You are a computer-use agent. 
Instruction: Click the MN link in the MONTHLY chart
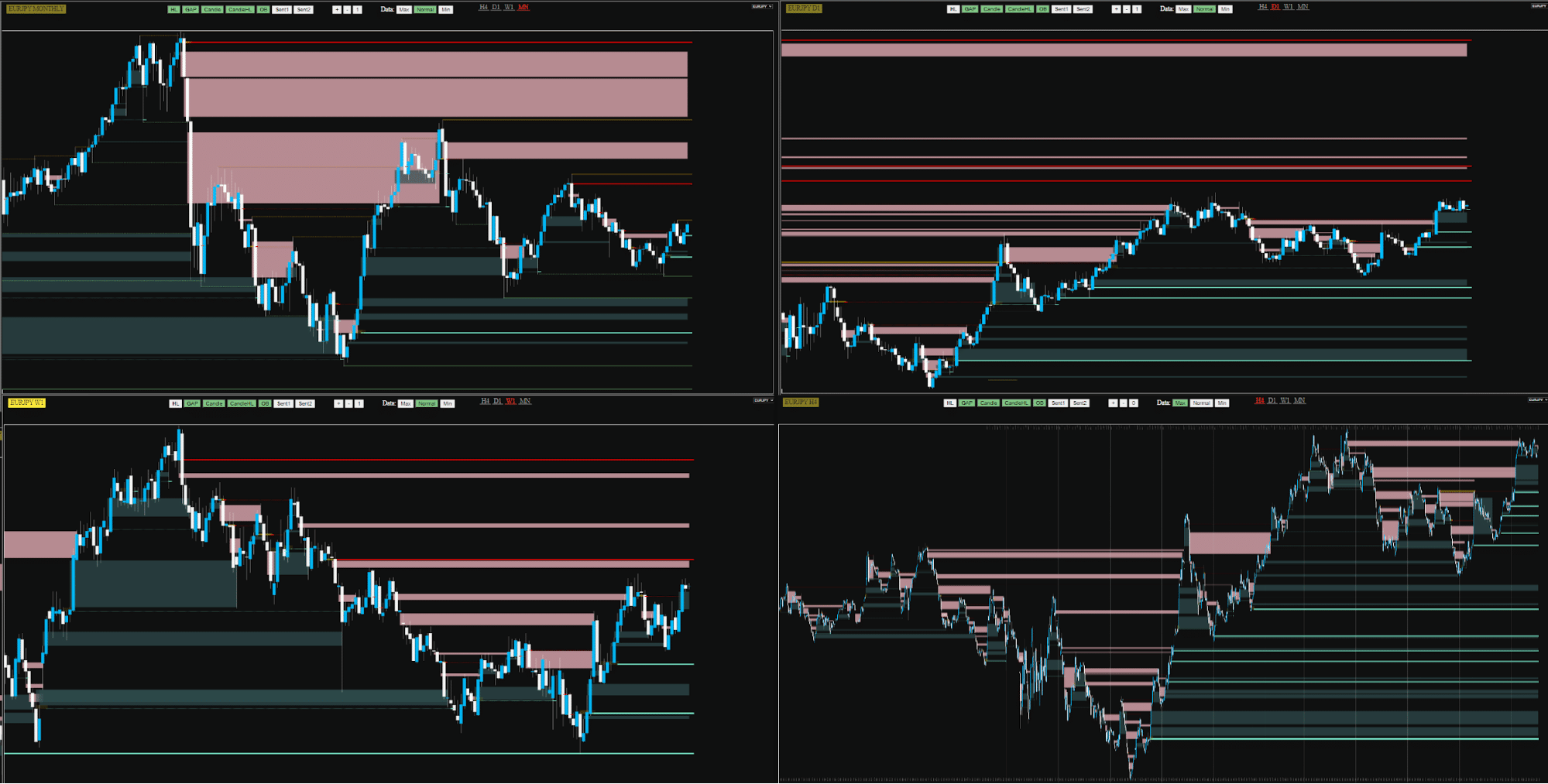point(523,7)
